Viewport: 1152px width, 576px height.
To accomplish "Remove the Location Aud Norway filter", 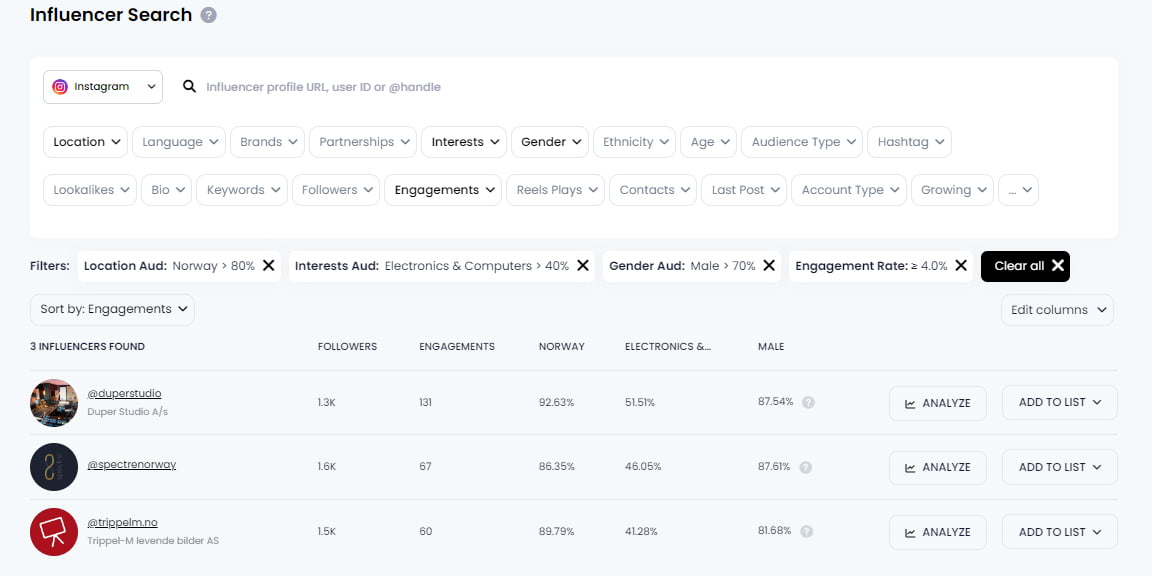I will pyautogui.click(x=269, y=266).
